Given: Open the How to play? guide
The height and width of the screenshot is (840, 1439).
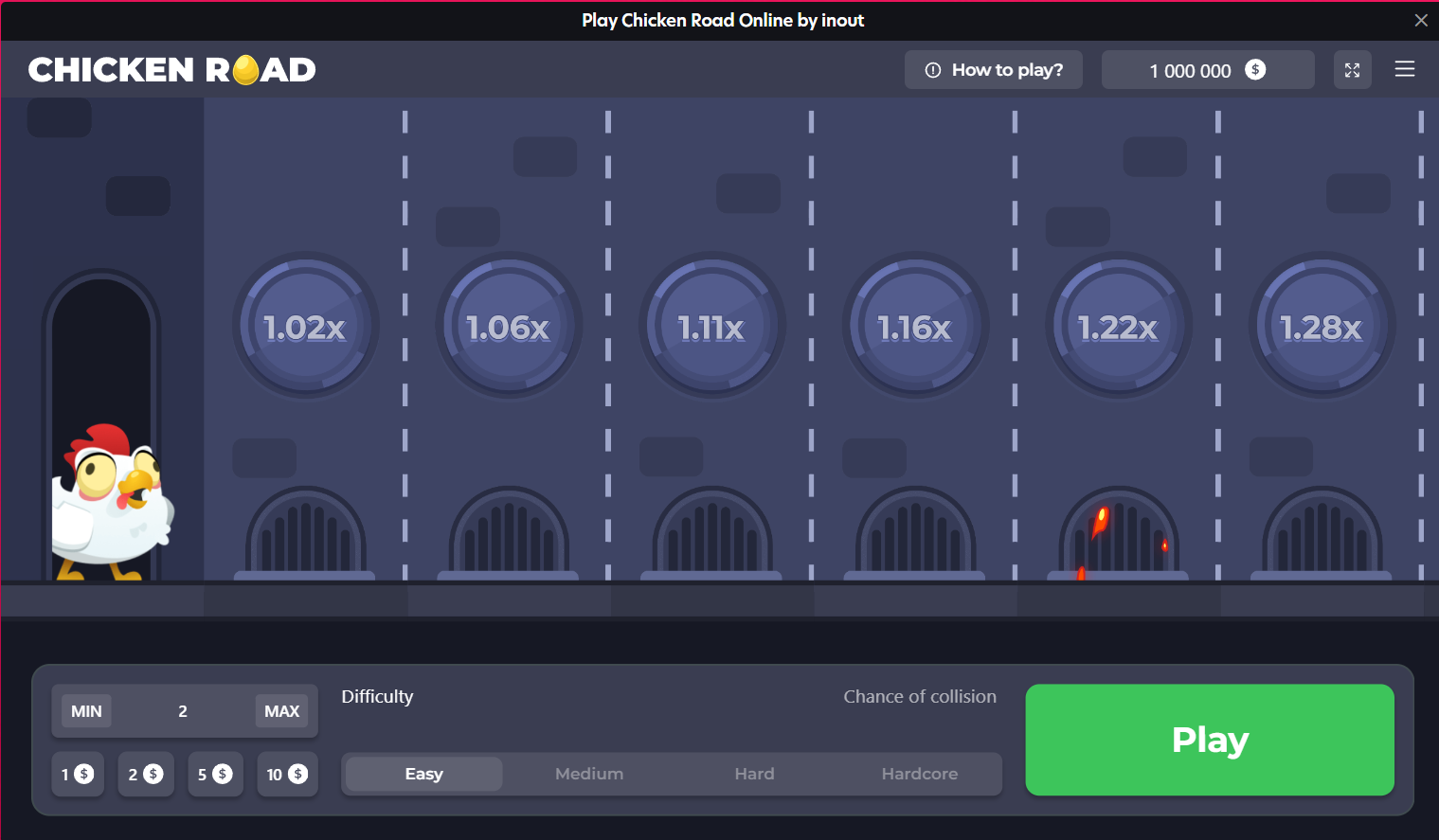Looking at the screenshot, I should click(x=993, y=70).
